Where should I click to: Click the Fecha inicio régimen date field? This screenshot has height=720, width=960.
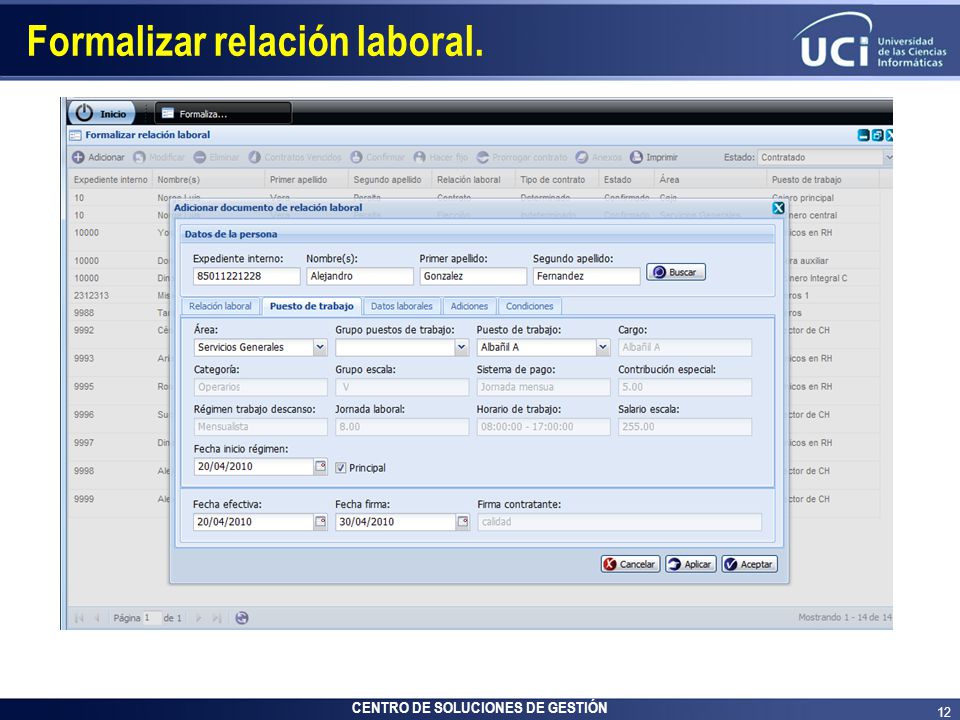click(254, 467)
